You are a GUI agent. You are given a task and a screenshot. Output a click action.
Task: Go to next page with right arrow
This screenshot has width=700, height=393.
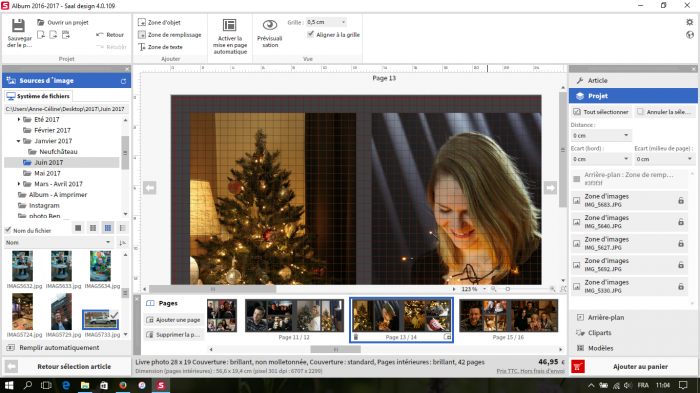(x=550, y=188)
